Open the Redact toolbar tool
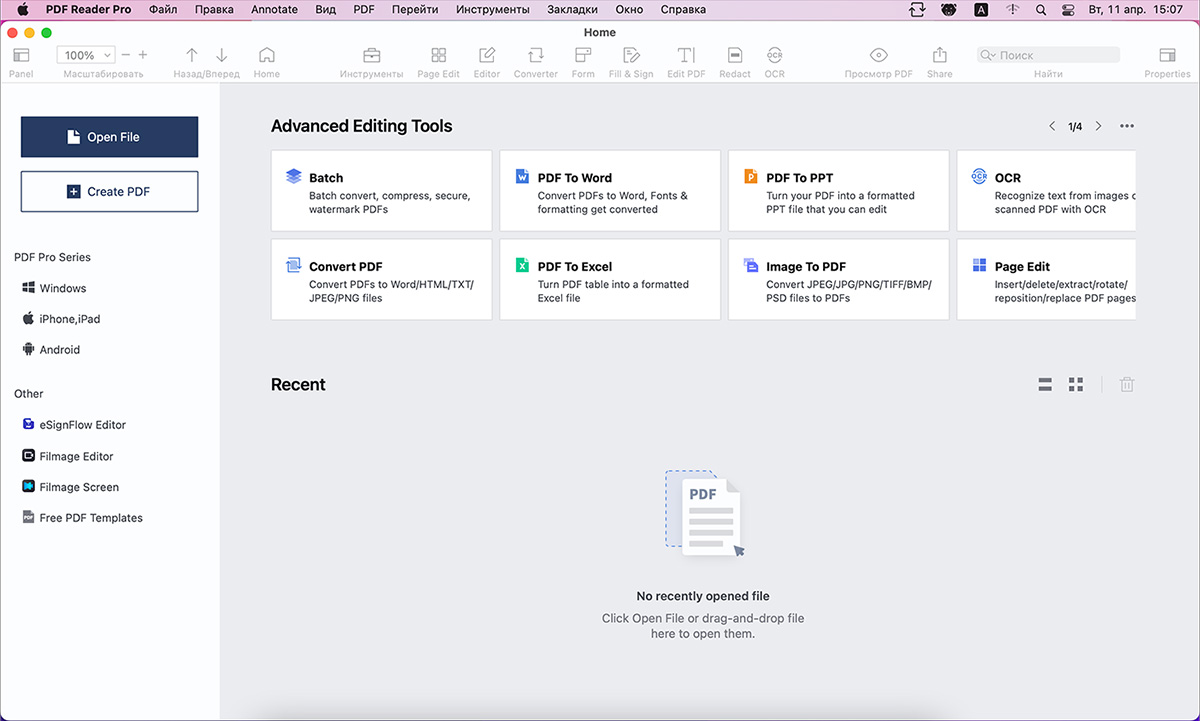Screen dimensions: 1200x721 tap(735, 55)
